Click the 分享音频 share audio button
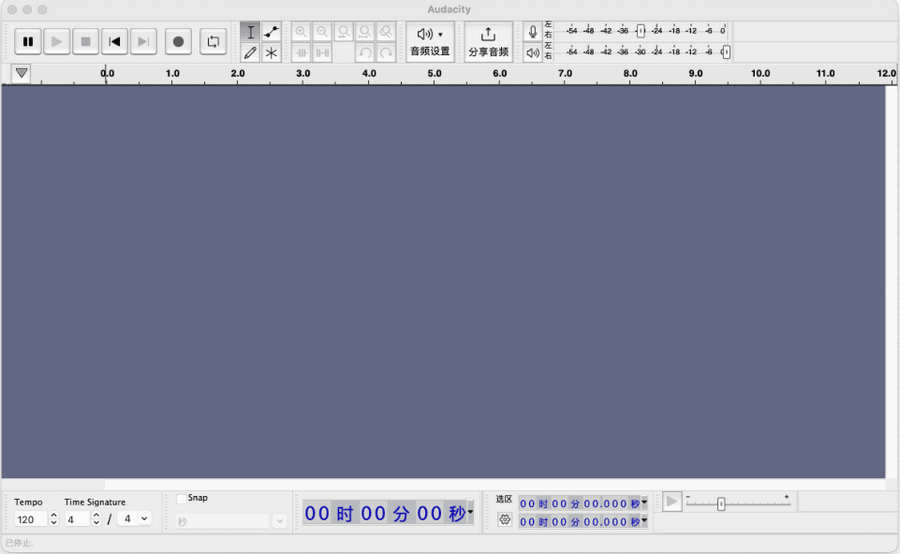The image size is (900, 554). pos(488,42)
